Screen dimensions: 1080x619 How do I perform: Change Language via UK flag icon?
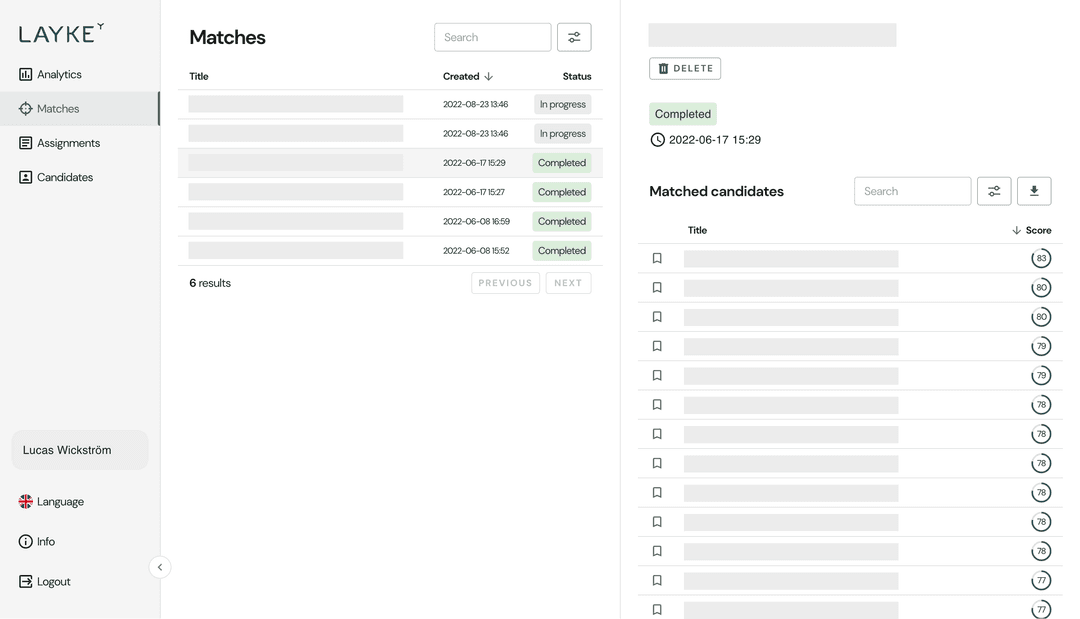(x=26, y=502)
